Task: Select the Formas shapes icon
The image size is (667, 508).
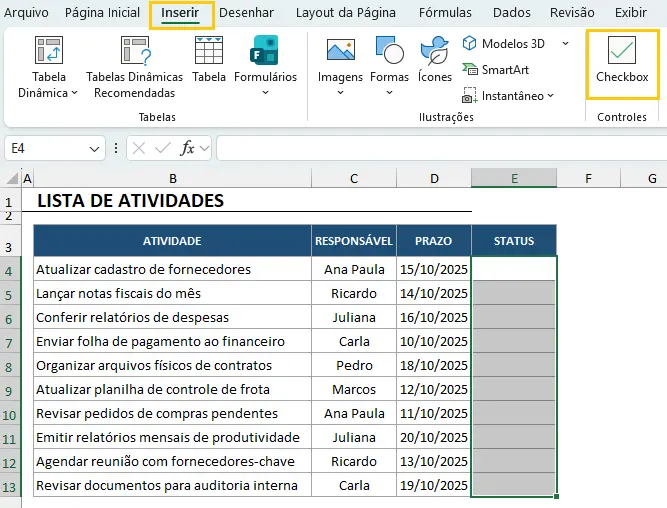Action: pyautogui.click(x=389, y=51)
